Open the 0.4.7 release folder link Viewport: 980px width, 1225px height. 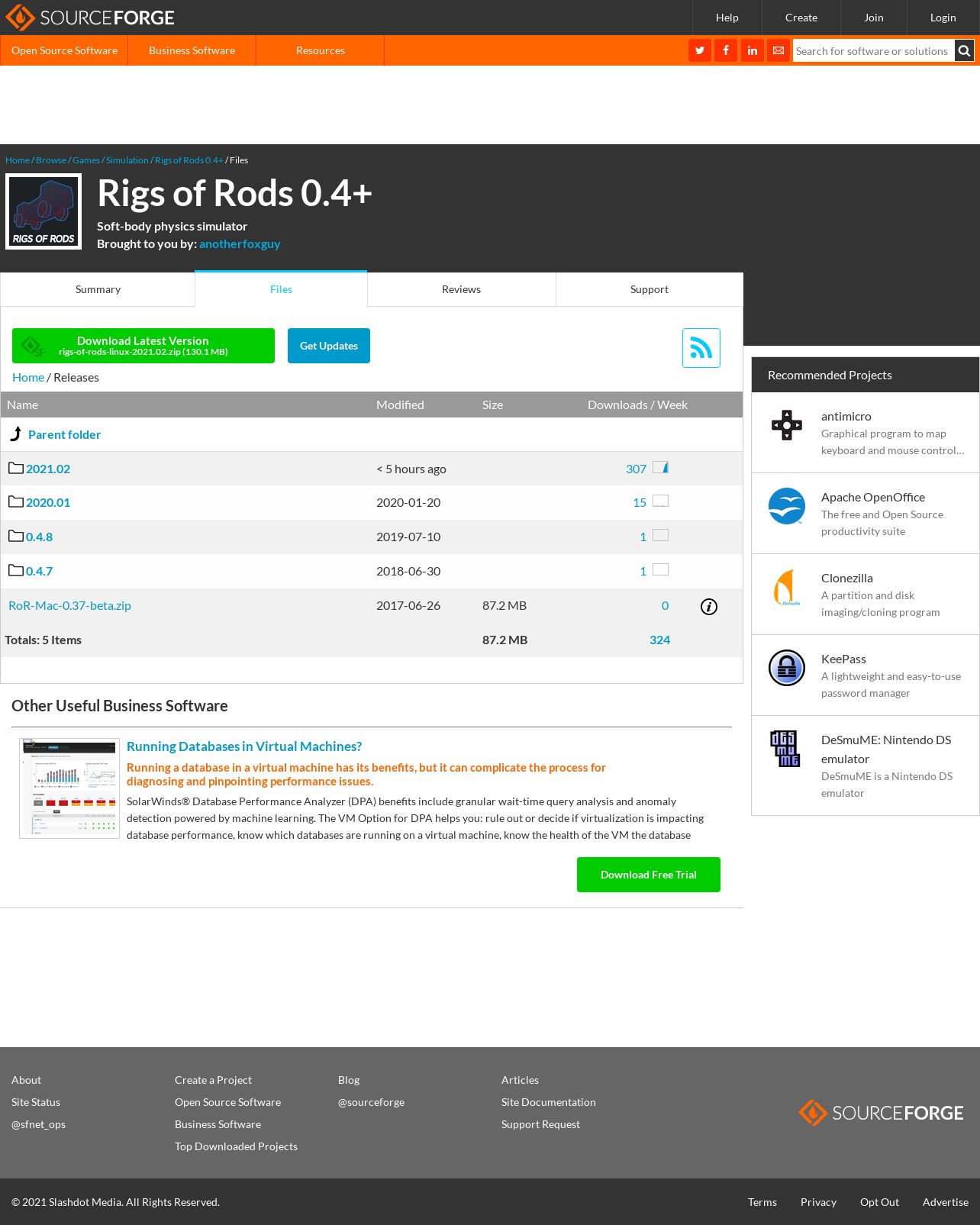[40, 571]
